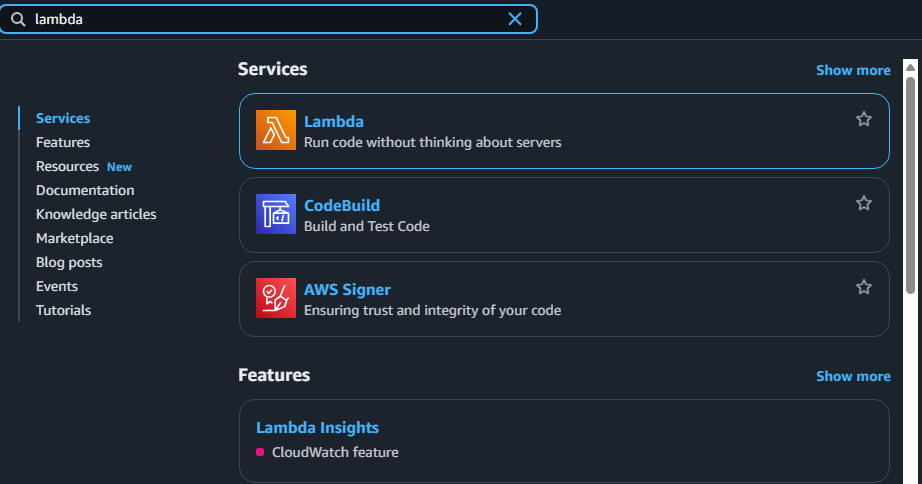Open the AWS Signer service link
This screenshot has height=484, width=922.
(348, 290)
